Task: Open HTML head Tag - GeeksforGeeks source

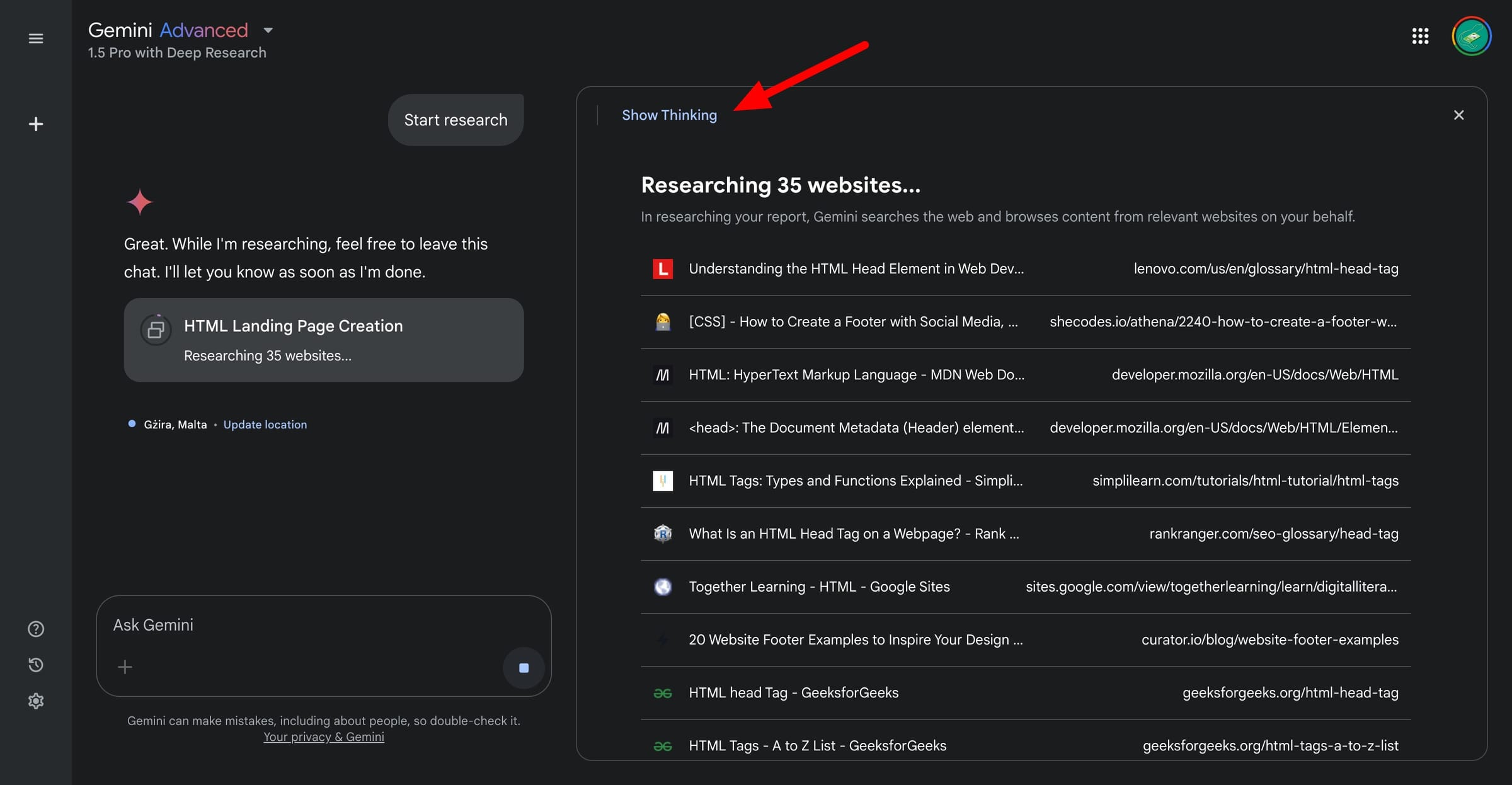Action: click(x=794, y=692)
